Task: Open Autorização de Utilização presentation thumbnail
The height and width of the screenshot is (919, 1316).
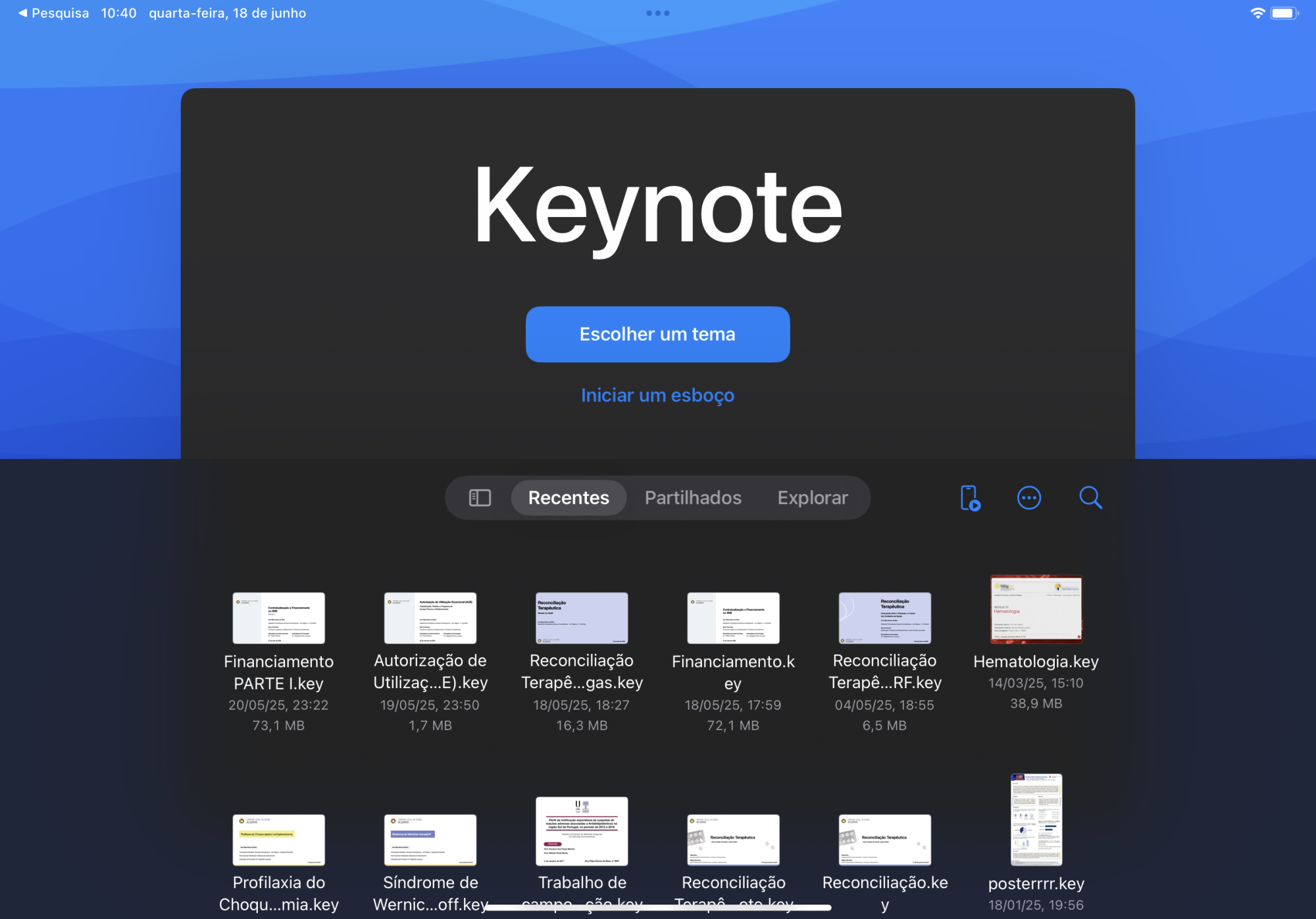Action: point(430,618)
